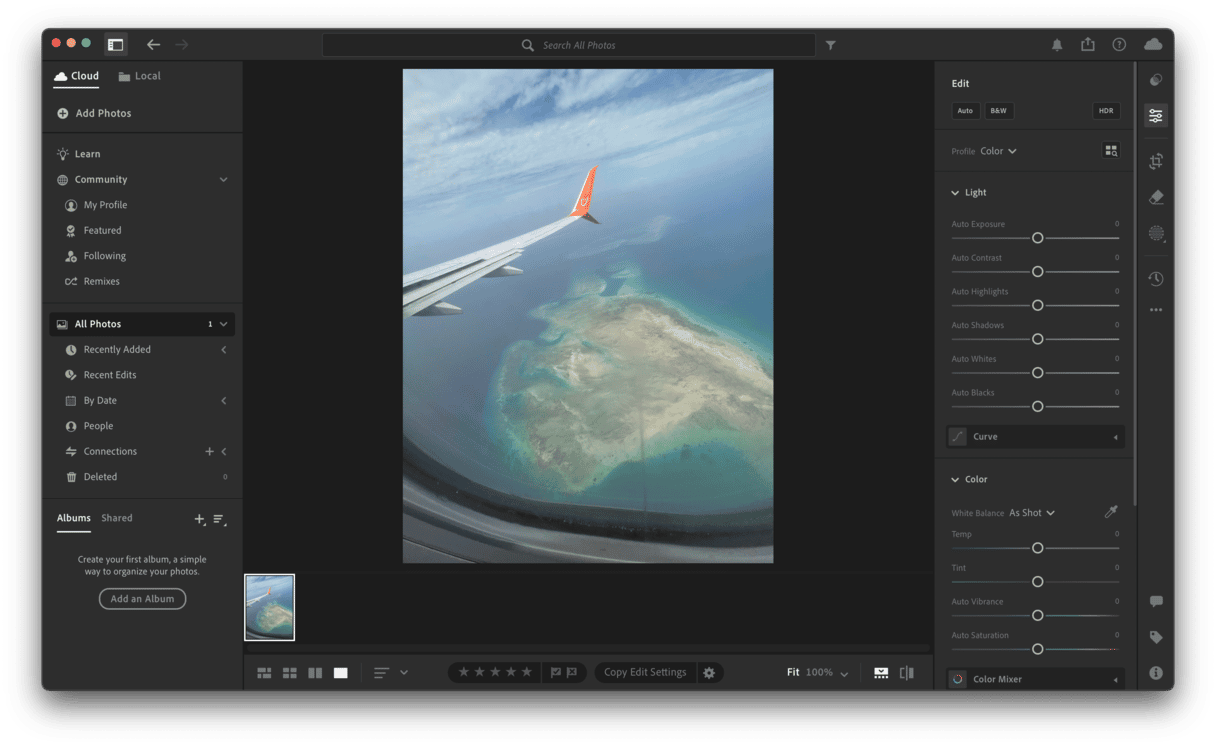Toggle show original view
Viewport: 1216px width, 746px height.
907,673
